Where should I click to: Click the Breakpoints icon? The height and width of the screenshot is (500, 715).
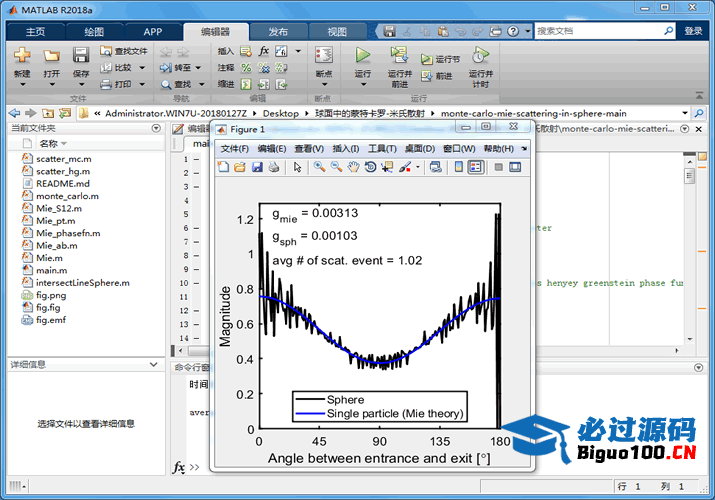(324, 56)
